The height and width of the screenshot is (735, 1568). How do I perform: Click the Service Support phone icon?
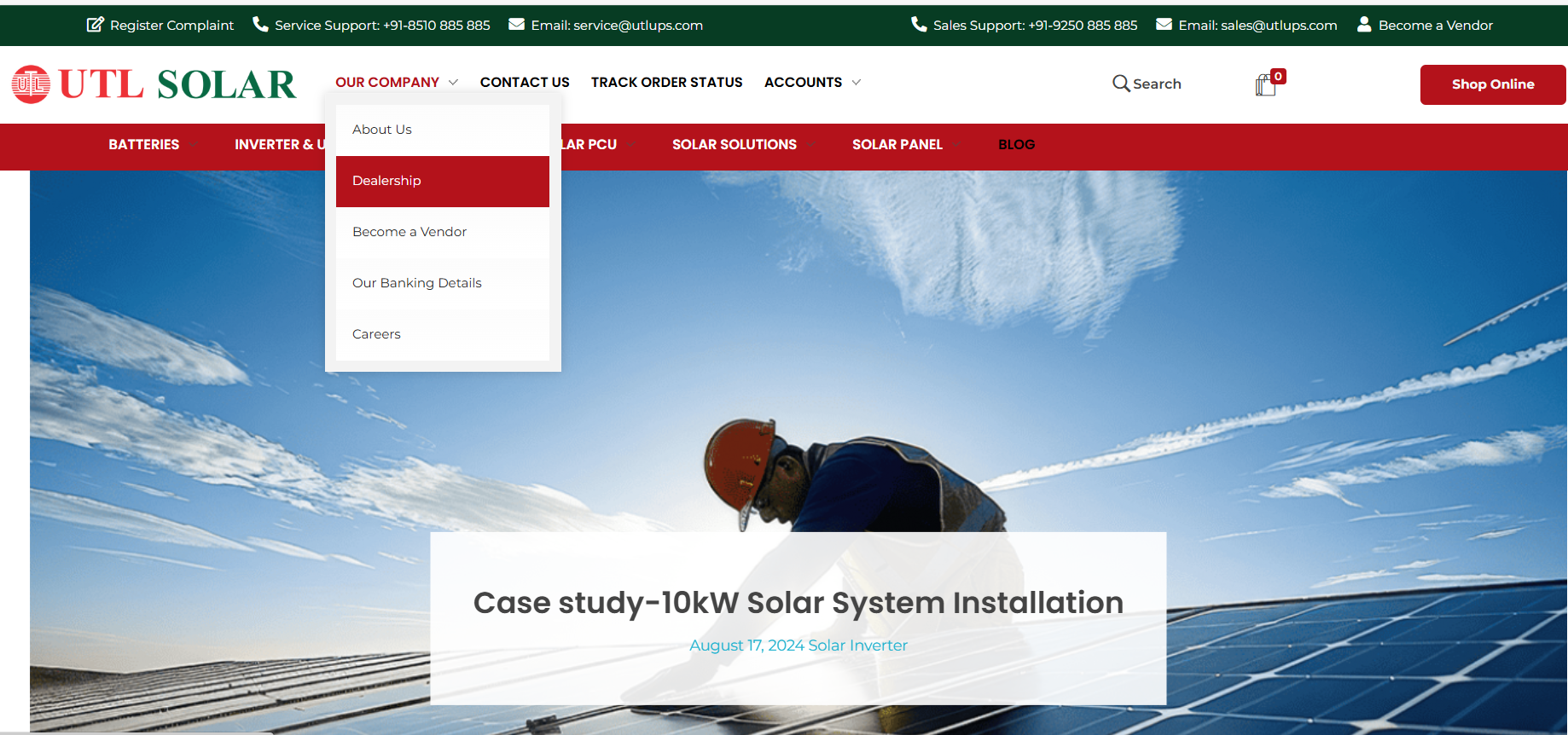tap(260, 24)
